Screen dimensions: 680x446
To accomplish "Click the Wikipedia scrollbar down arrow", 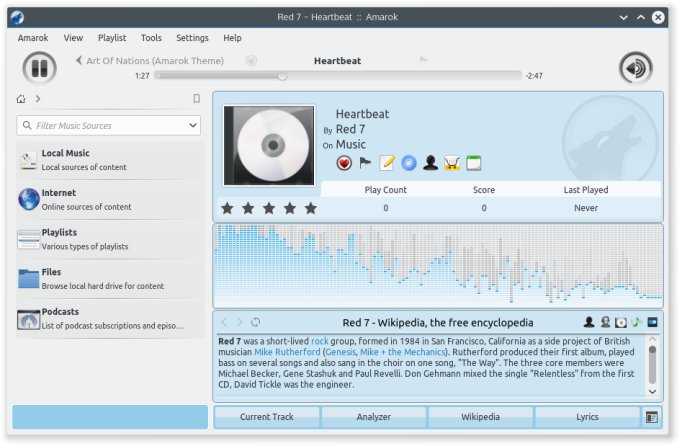I will 652,392.
